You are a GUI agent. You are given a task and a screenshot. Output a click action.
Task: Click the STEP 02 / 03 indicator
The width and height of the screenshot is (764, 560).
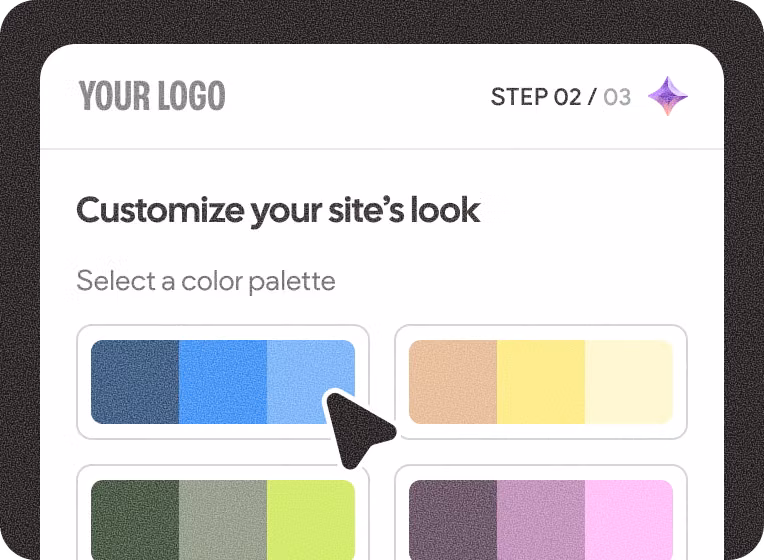[560, 97]
